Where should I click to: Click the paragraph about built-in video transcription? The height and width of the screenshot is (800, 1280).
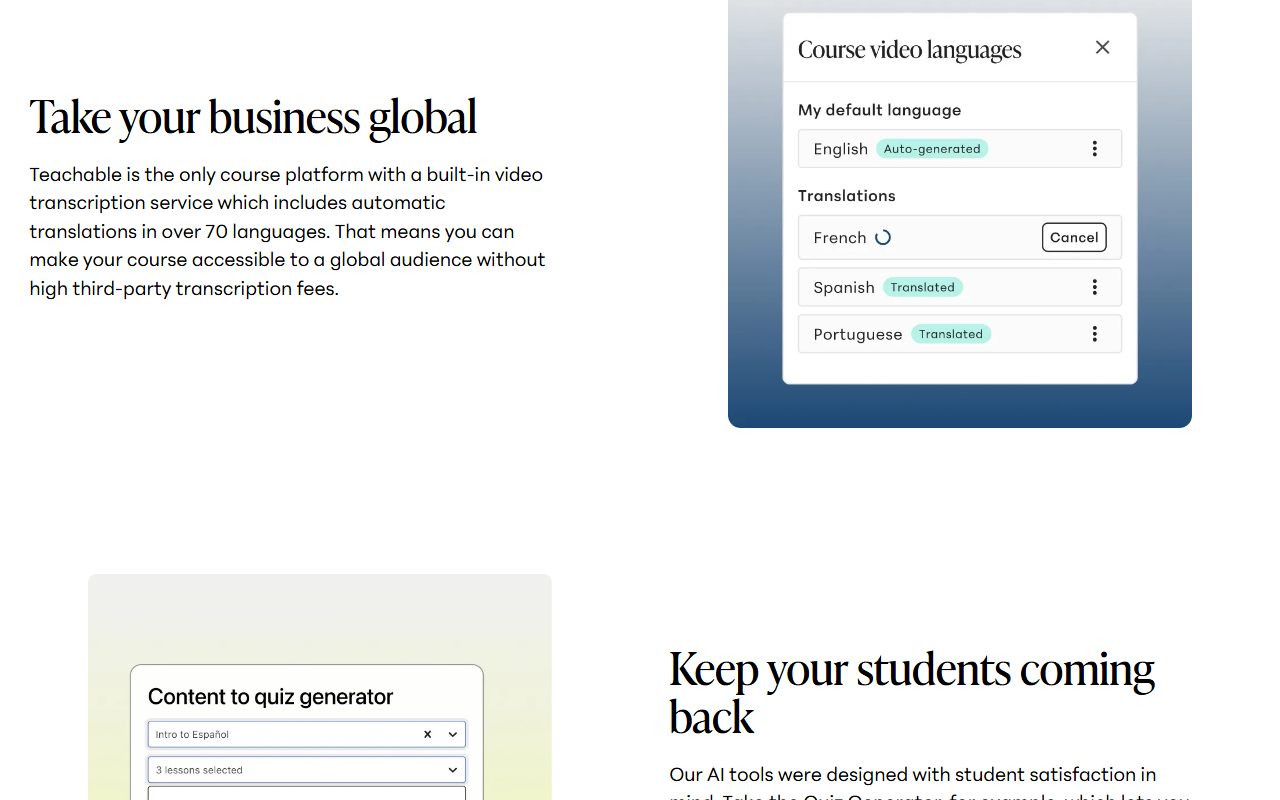[x=288, y=231]
